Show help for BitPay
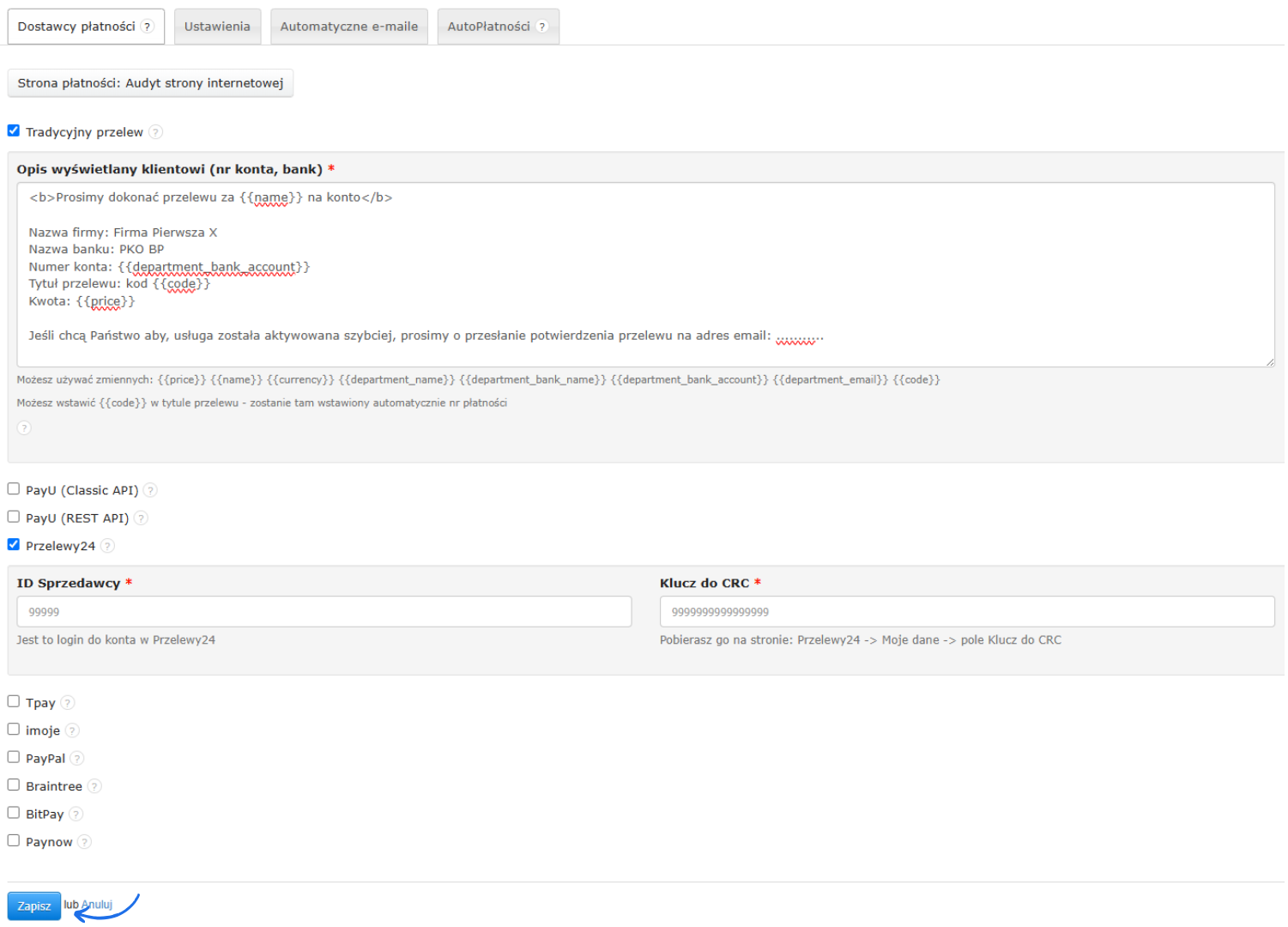1288x927 pixels. tap(76, 815)
